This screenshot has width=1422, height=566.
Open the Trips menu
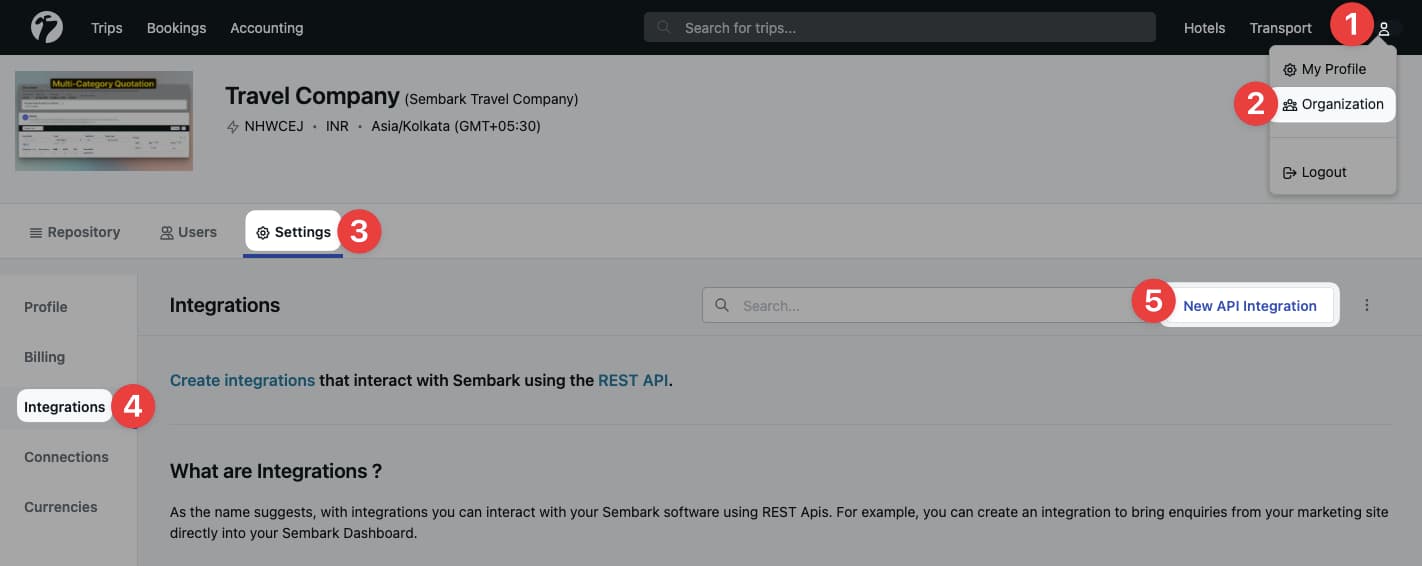point(106,28)
